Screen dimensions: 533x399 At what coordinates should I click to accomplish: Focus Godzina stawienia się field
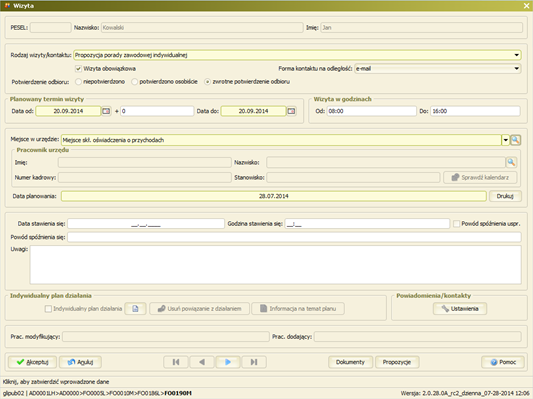367,224
